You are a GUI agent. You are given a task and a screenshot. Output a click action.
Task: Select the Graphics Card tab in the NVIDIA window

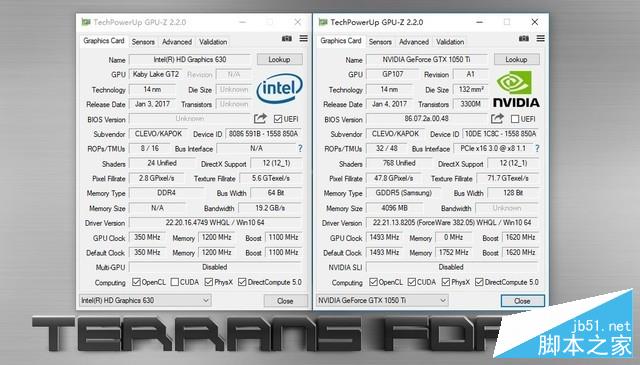point(341,41)
